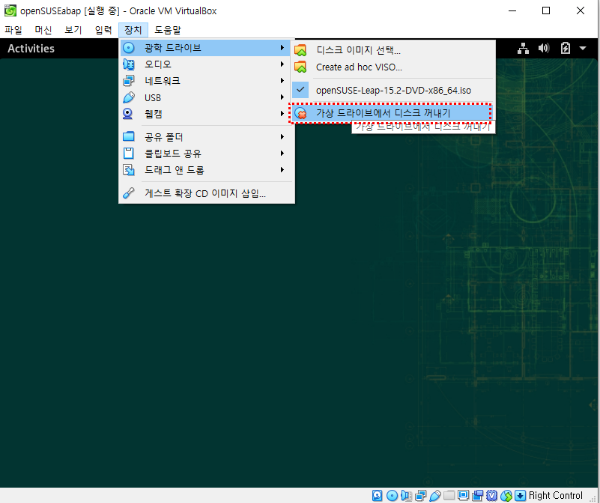Click the 공유 폴더 folder icon
Viewport: 600px width, 503px height.
[x=129, y=137]
